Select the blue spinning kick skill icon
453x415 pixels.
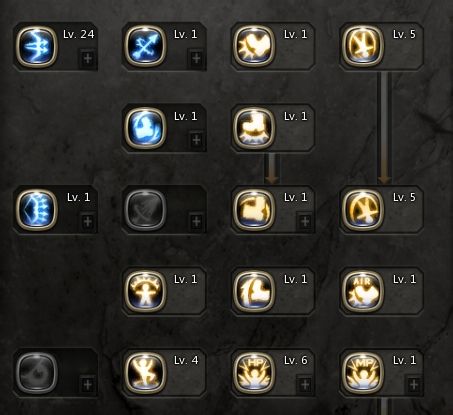145,128
